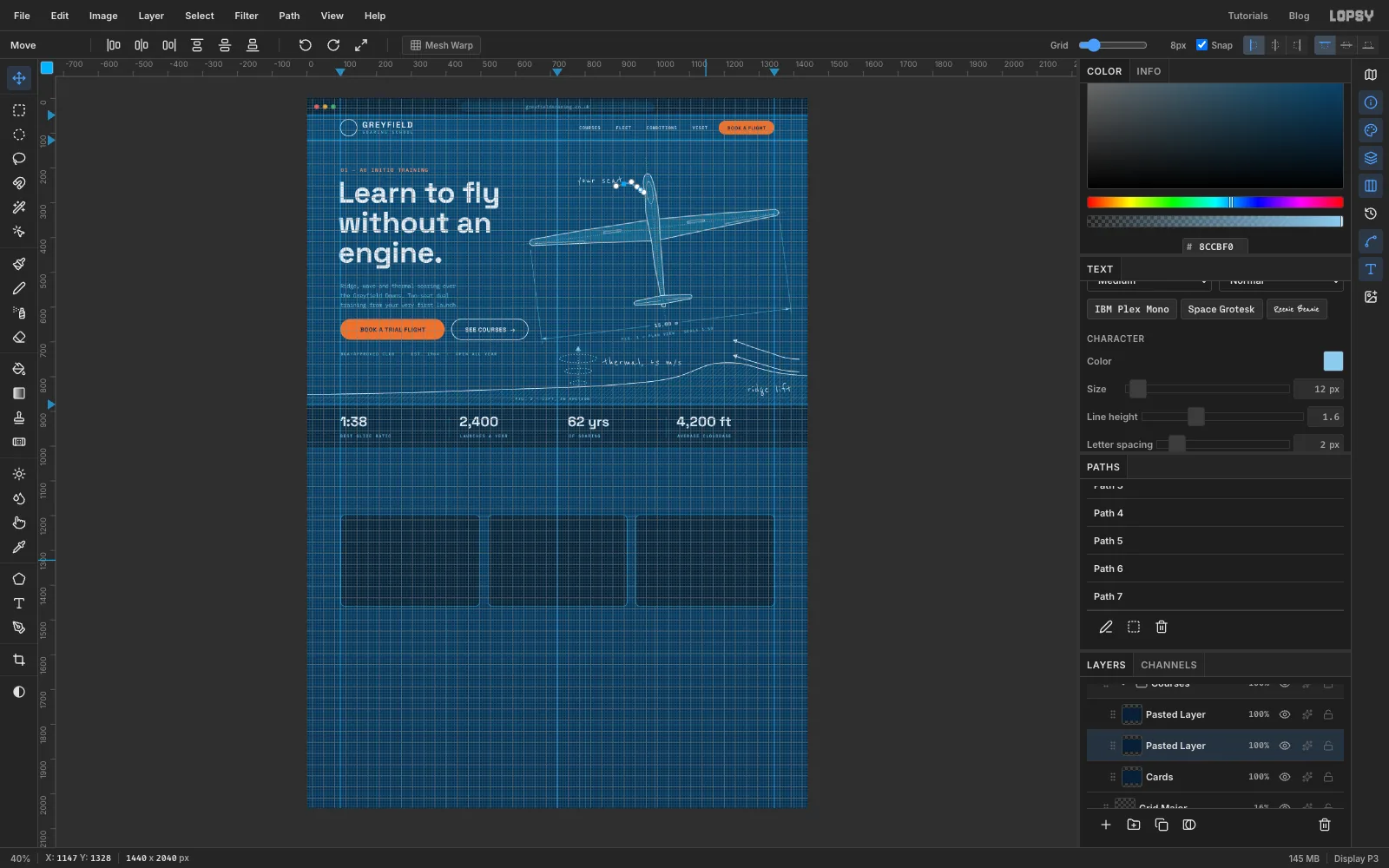This screenshot has width=1389, height=868.
Task: Create a new layer group folder
Action: click(x=1134, y=825)
